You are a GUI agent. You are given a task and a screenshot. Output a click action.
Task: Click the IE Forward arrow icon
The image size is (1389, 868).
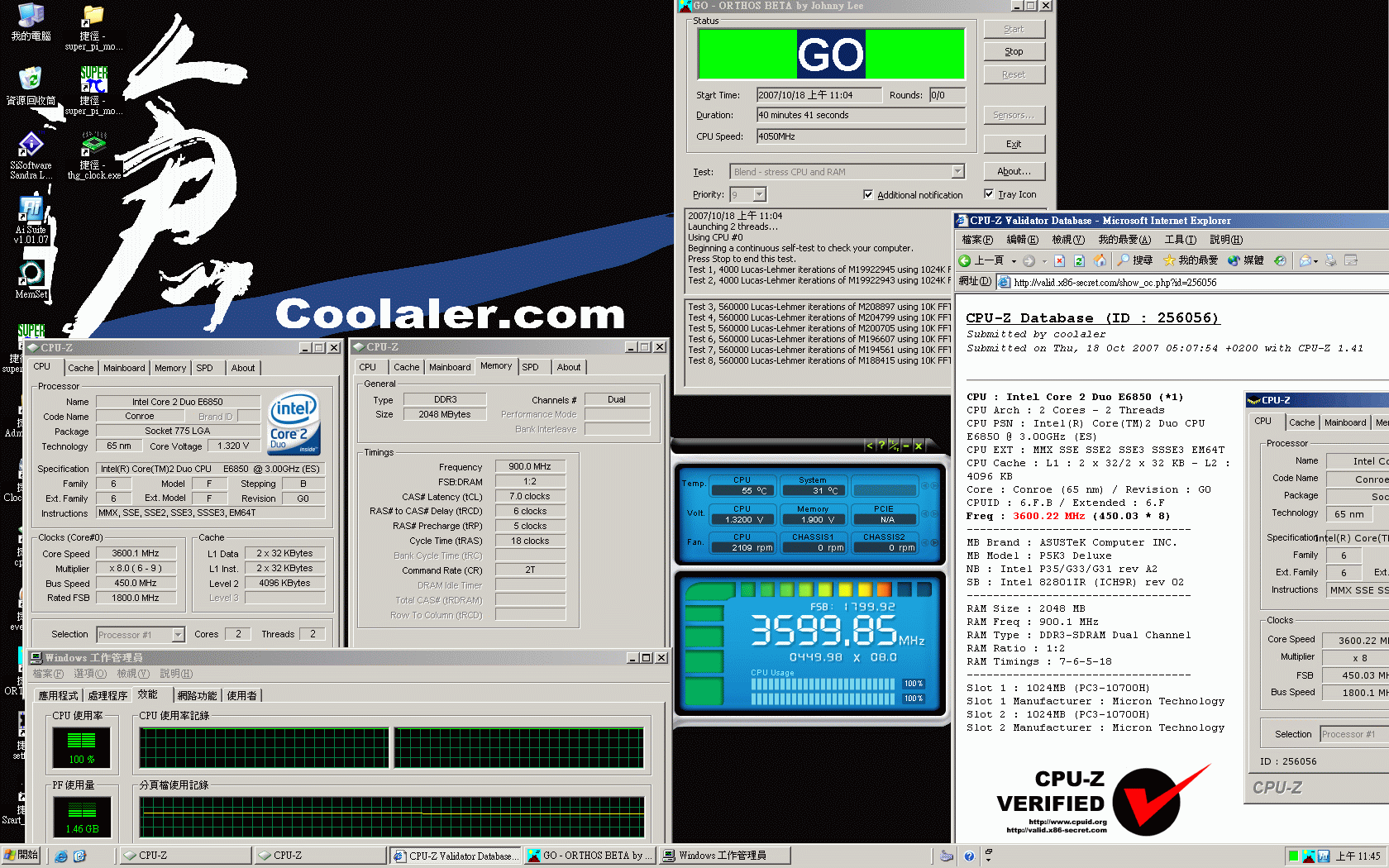click(1029, 260)
